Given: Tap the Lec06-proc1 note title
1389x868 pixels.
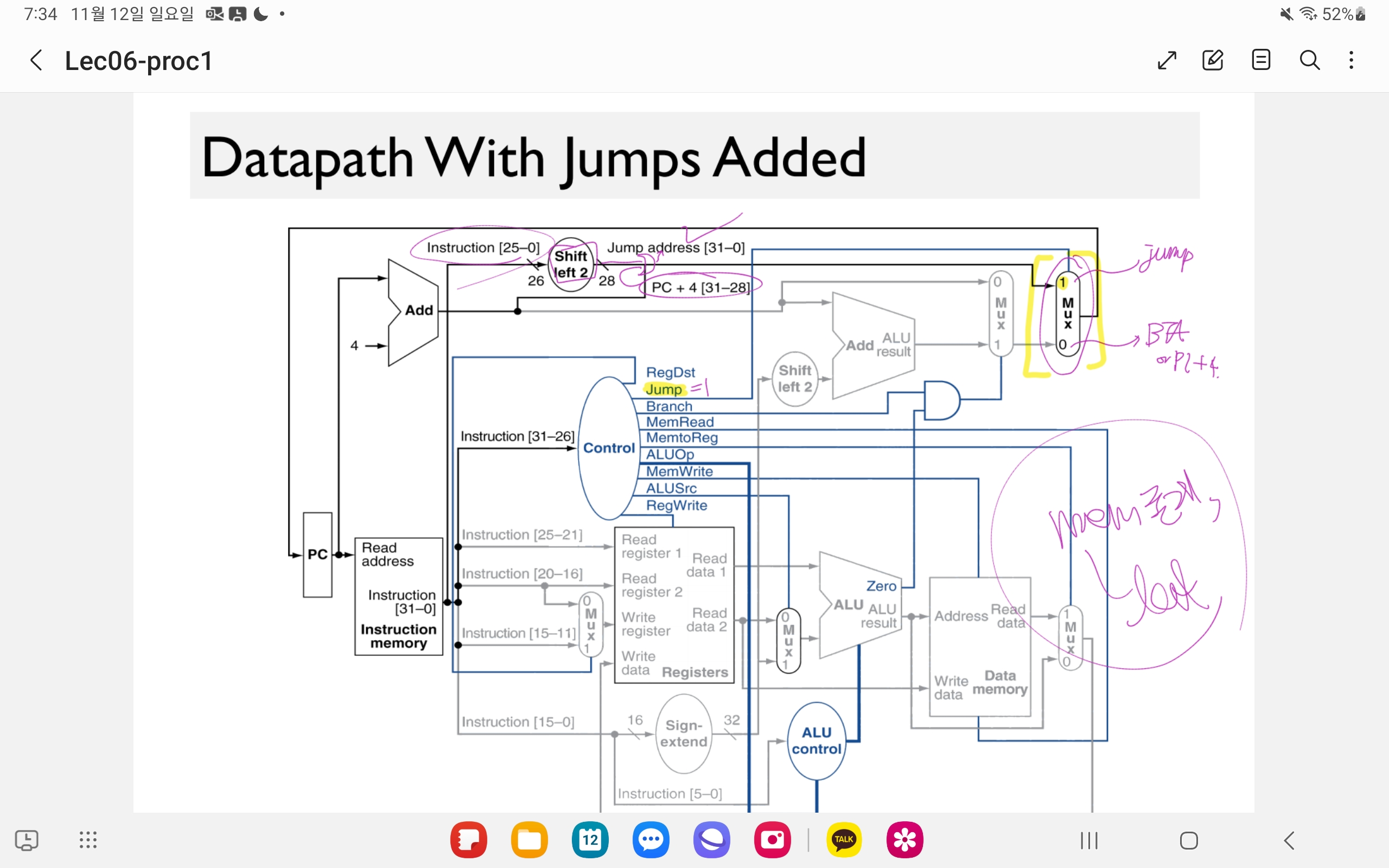Looking at the screenshot, I should coord(138,61).
